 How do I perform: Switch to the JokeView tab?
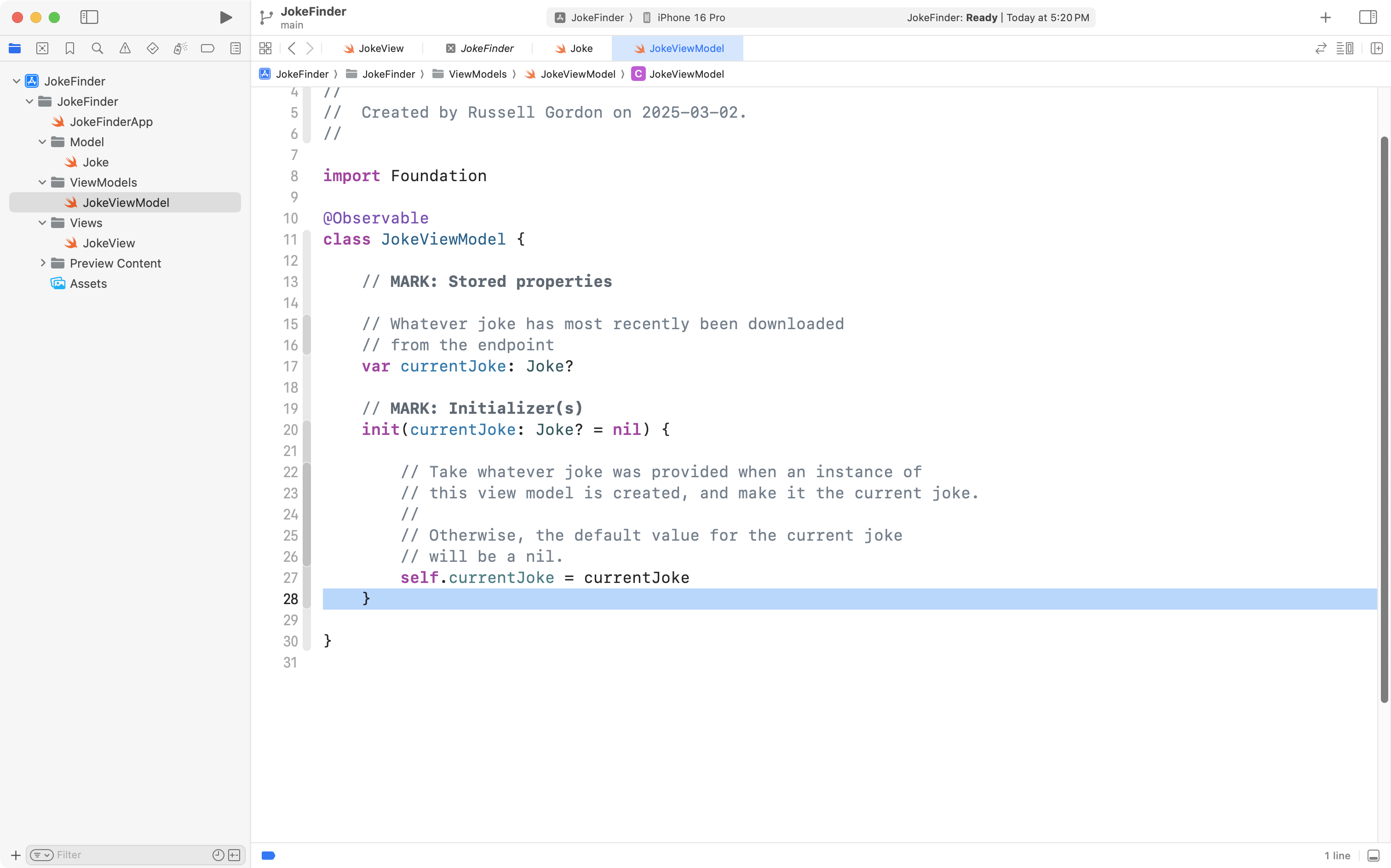pos(374,48)
